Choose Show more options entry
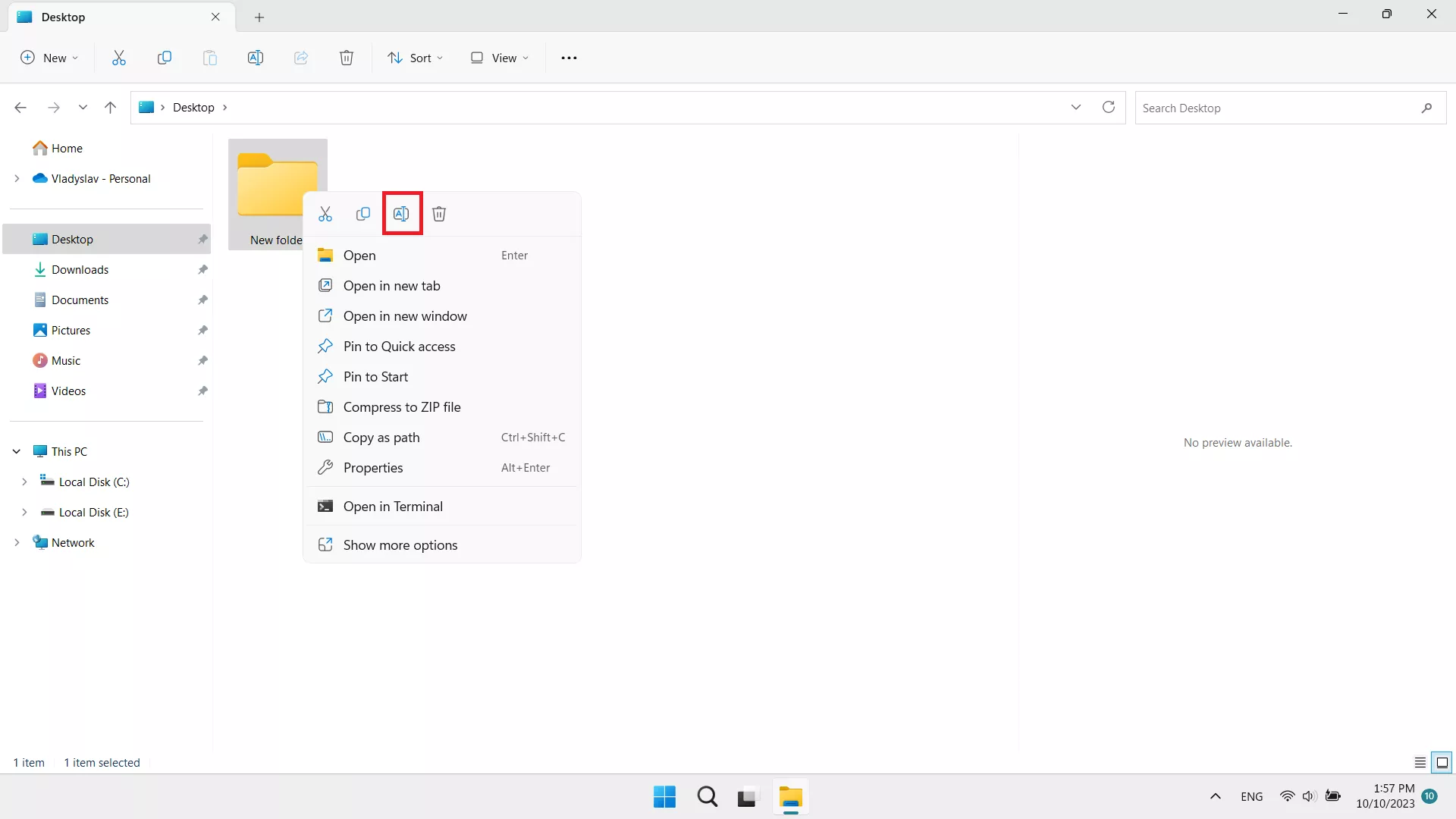The height and width of the screenshot is (819, 1456). (x=400, y=545)
